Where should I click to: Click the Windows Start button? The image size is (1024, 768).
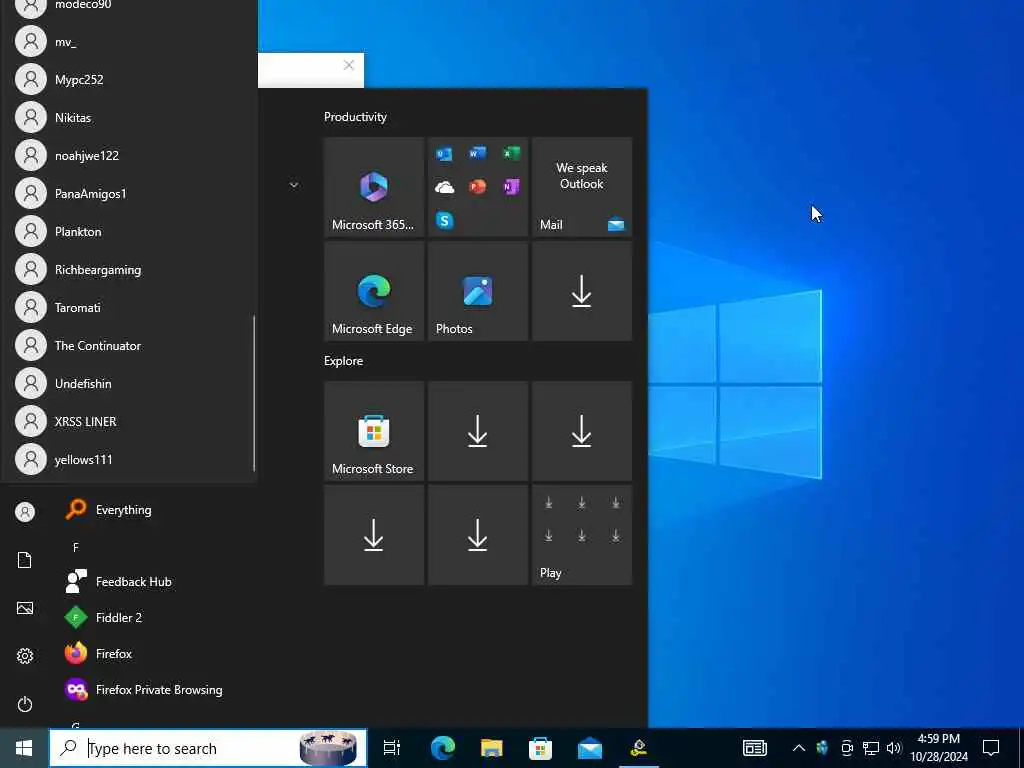pos(24,748)
